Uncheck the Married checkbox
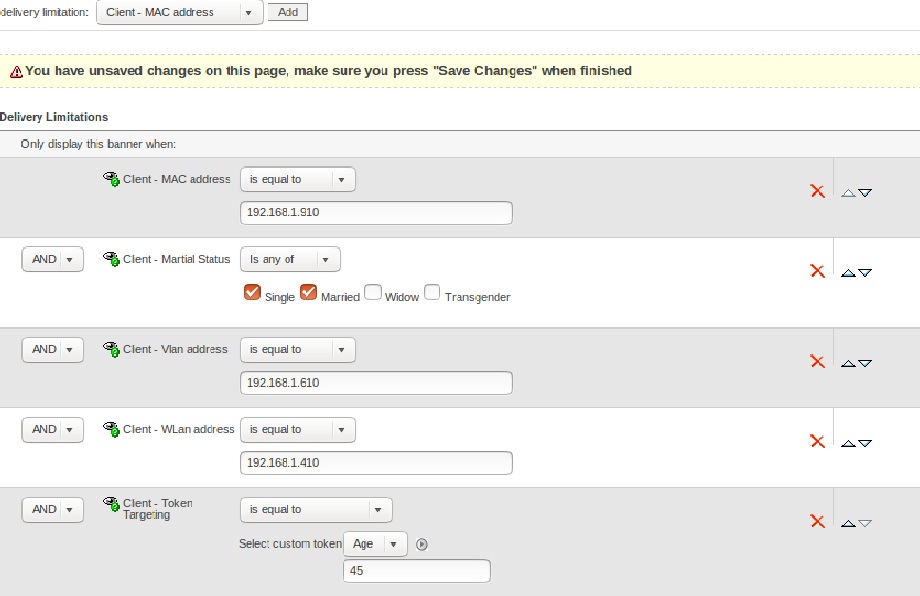Viewport: 920px width, 596px height. (x=309, y=293)
